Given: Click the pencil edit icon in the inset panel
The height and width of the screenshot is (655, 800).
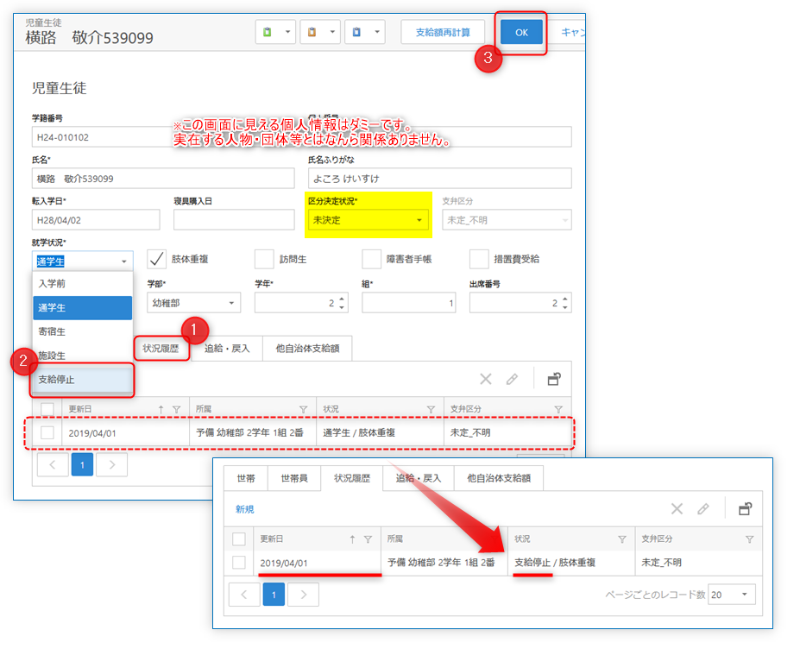Looking at the screenshot, I should (x=704, y=509).
